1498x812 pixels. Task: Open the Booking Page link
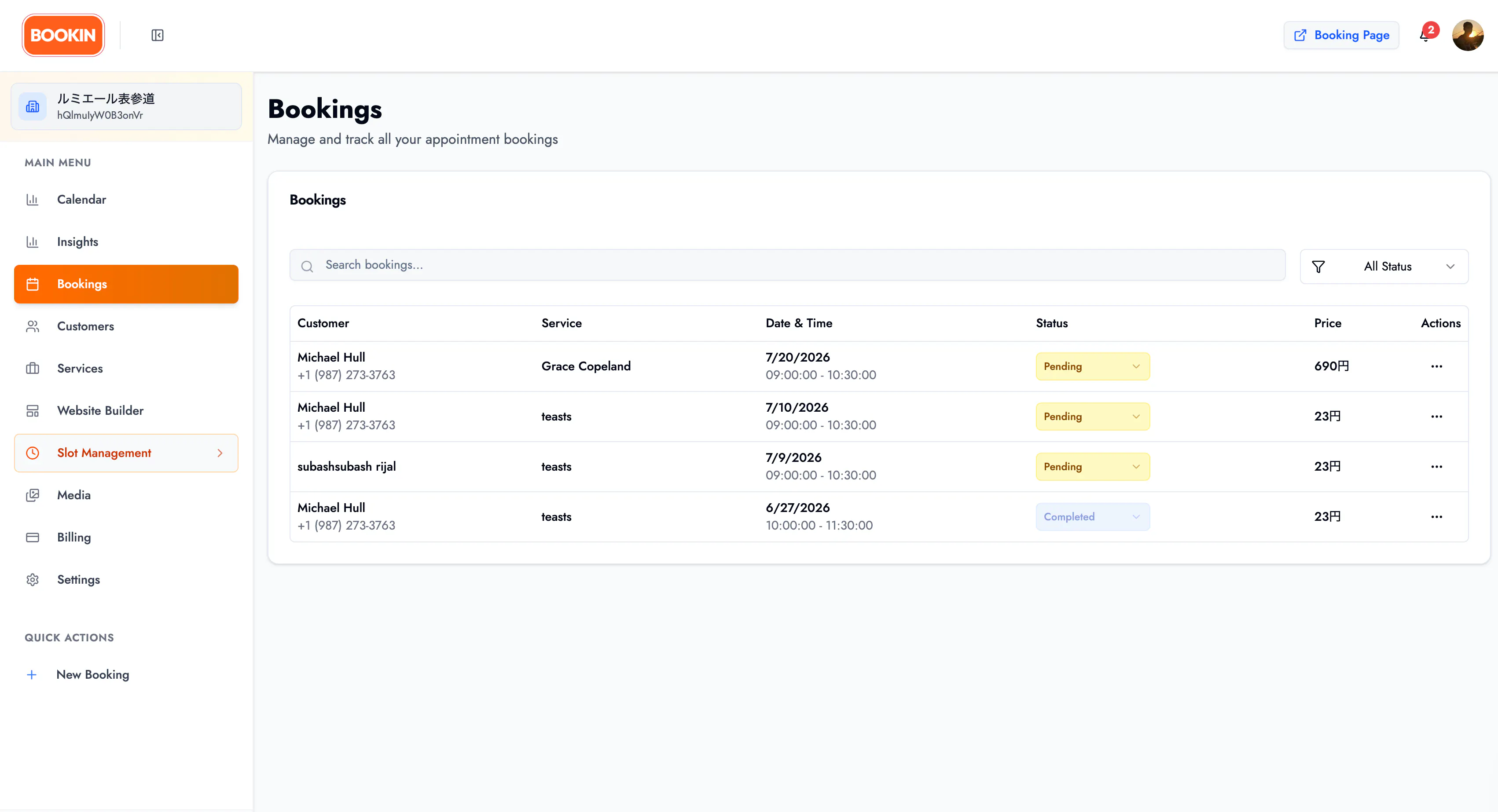click(1341, 36)
